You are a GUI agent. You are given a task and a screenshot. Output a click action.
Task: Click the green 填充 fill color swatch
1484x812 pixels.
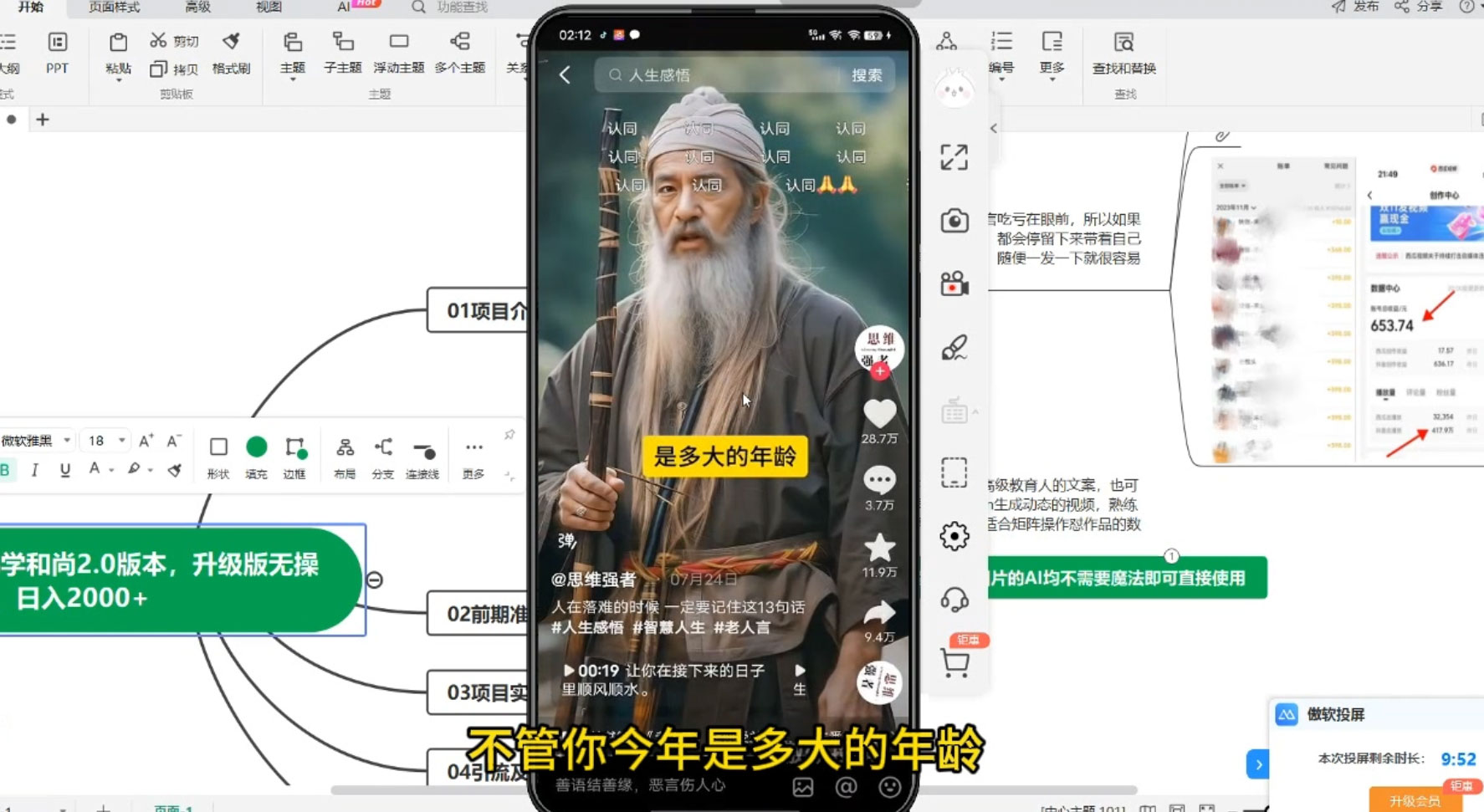pyautogui.click(x=256, y=446)
